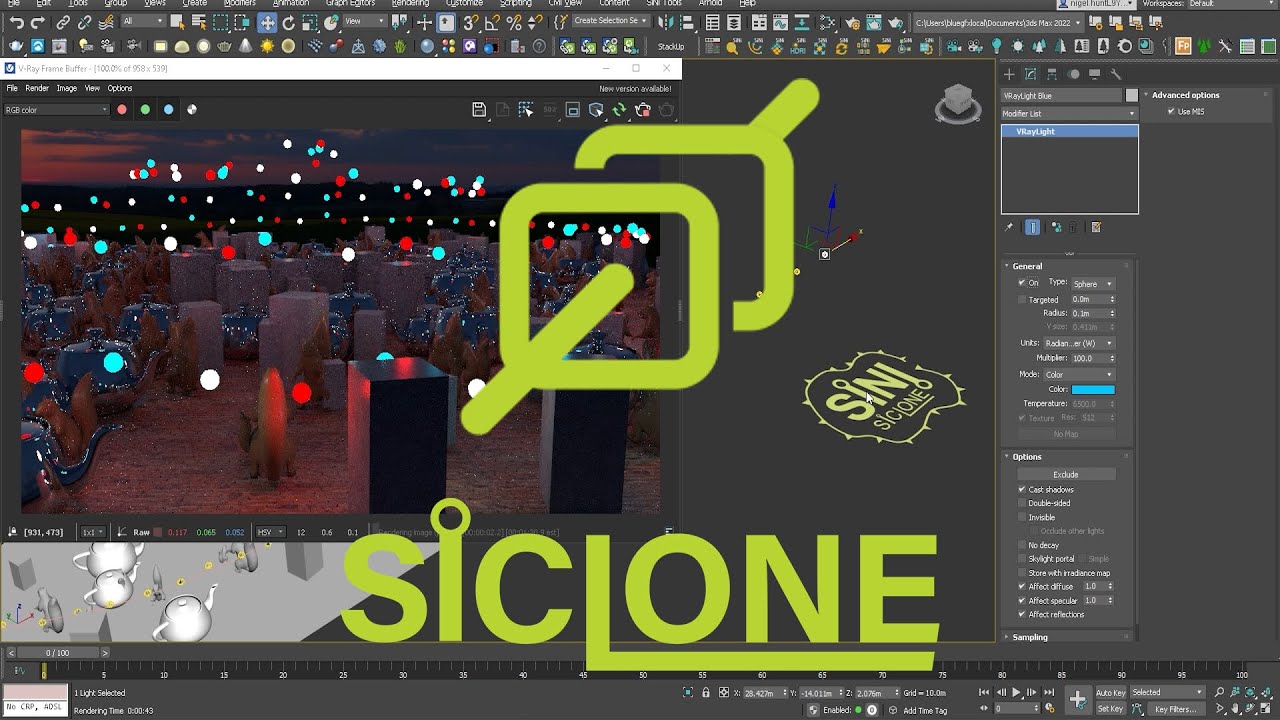Collapse the General rollout
The height and width of the screenshot is (720, 1280).
tap(1027, 266)
